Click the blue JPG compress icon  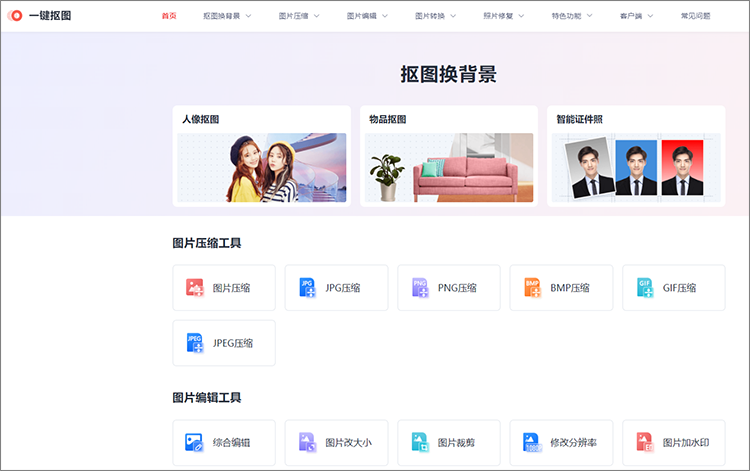307,288
